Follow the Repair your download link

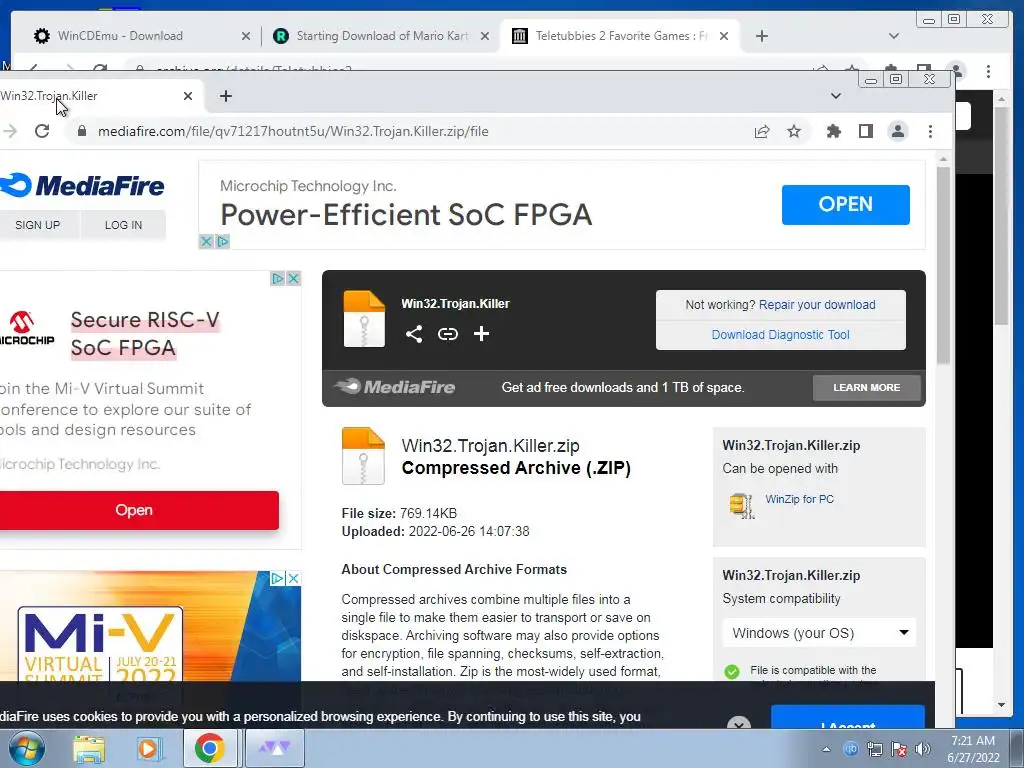pos(817,304)
